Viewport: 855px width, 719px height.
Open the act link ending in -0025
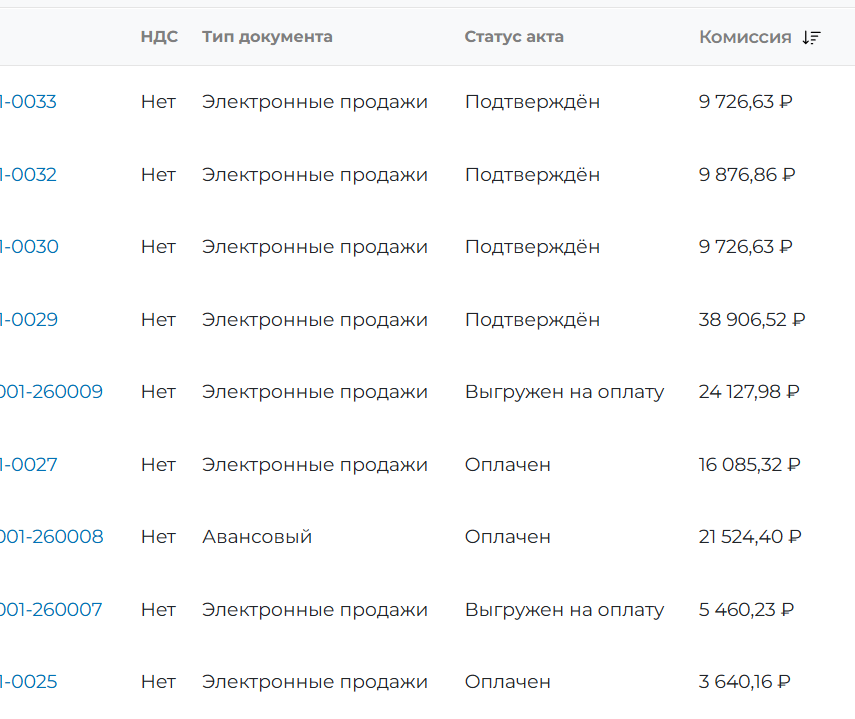[28, 682]
